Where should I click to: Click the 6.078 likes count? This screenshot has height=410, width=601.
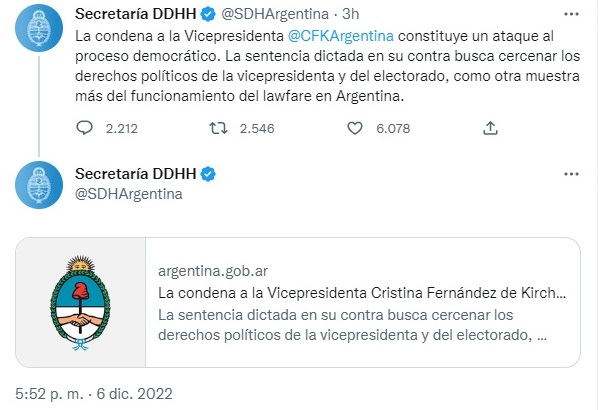tap(393, 128)
